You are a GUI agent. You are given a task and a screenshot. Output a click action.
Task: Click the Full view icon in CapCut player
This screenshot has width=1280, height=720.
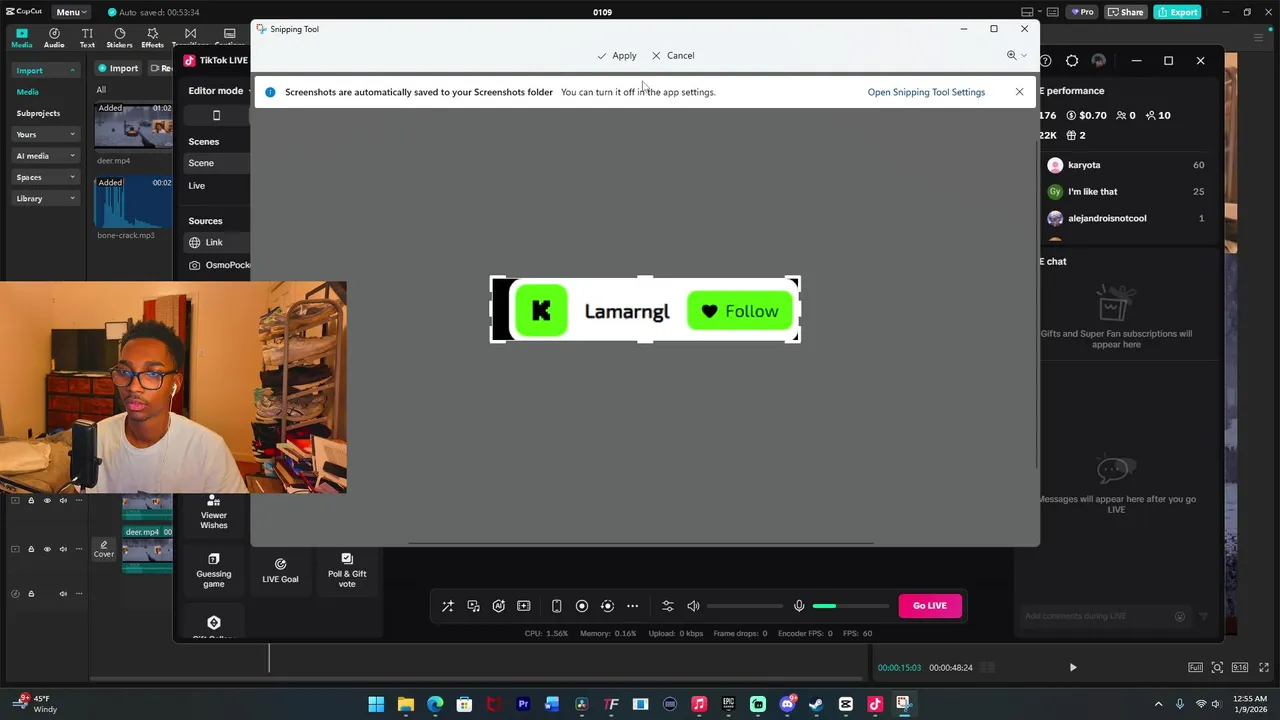[1195, 667]
